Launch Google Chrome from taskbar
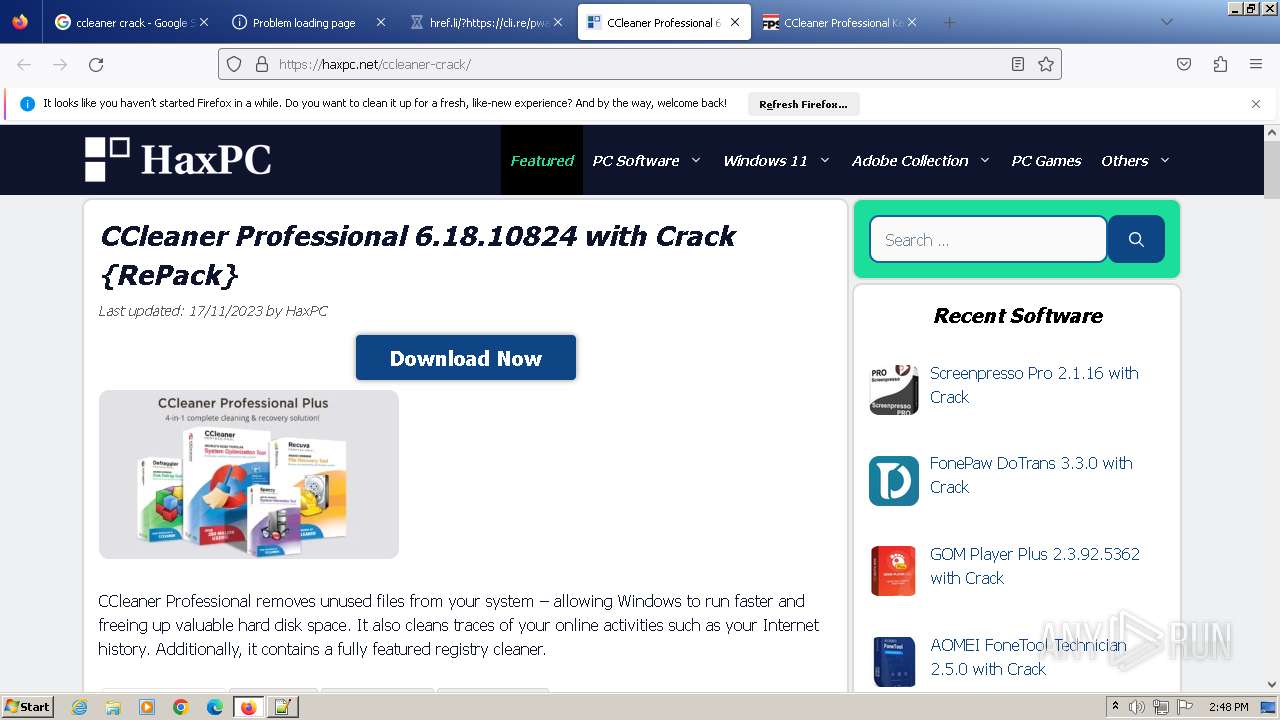Viewport: 1280px width, 720px height. coord(181,707)
